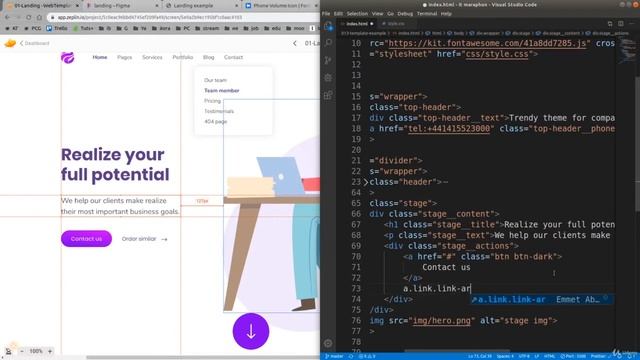
Task: Click the Spaces: 4 indentation setting
Action: coord(505,356)
